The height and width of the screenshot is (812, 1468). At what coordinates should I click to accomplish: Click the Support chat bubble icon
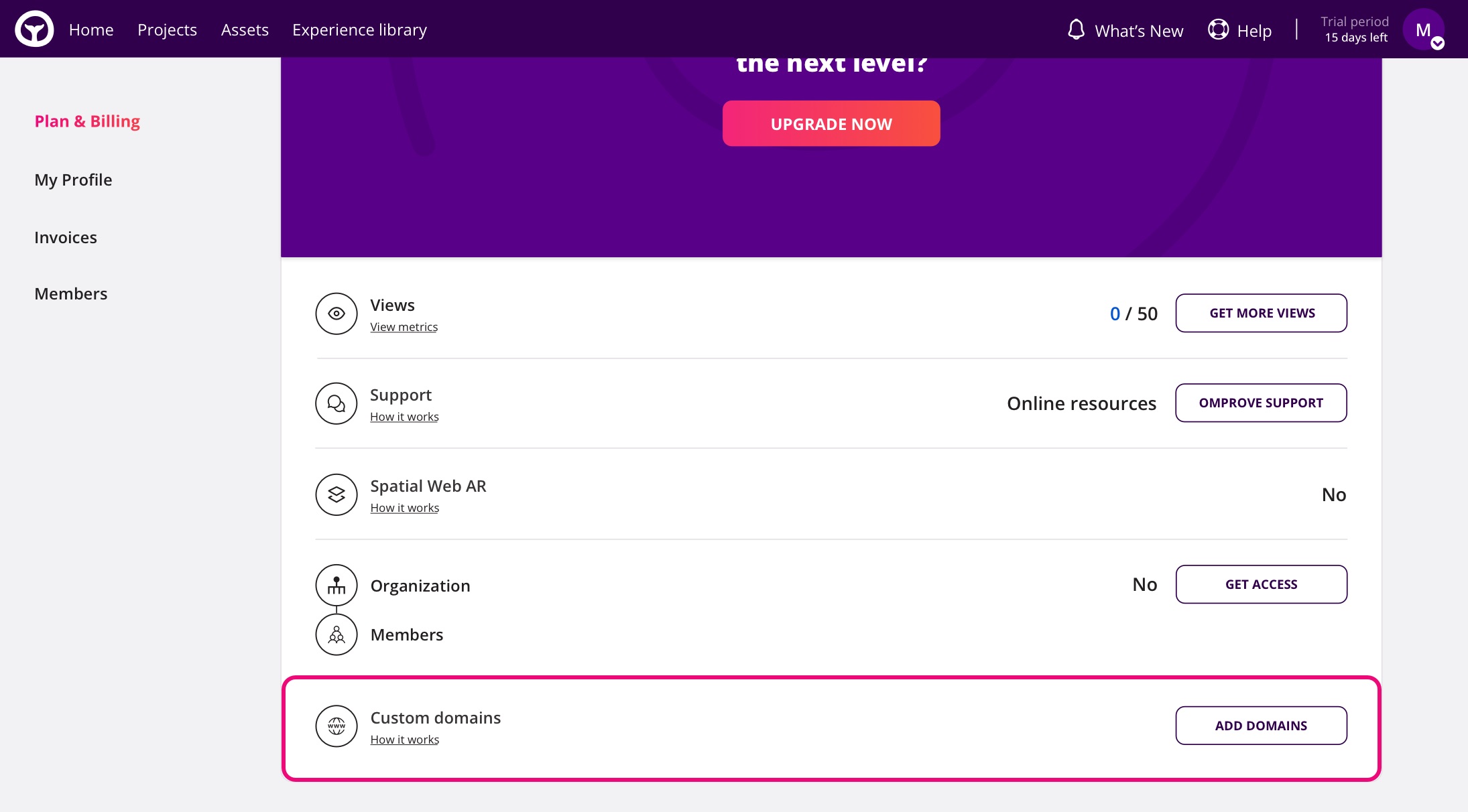336,403
